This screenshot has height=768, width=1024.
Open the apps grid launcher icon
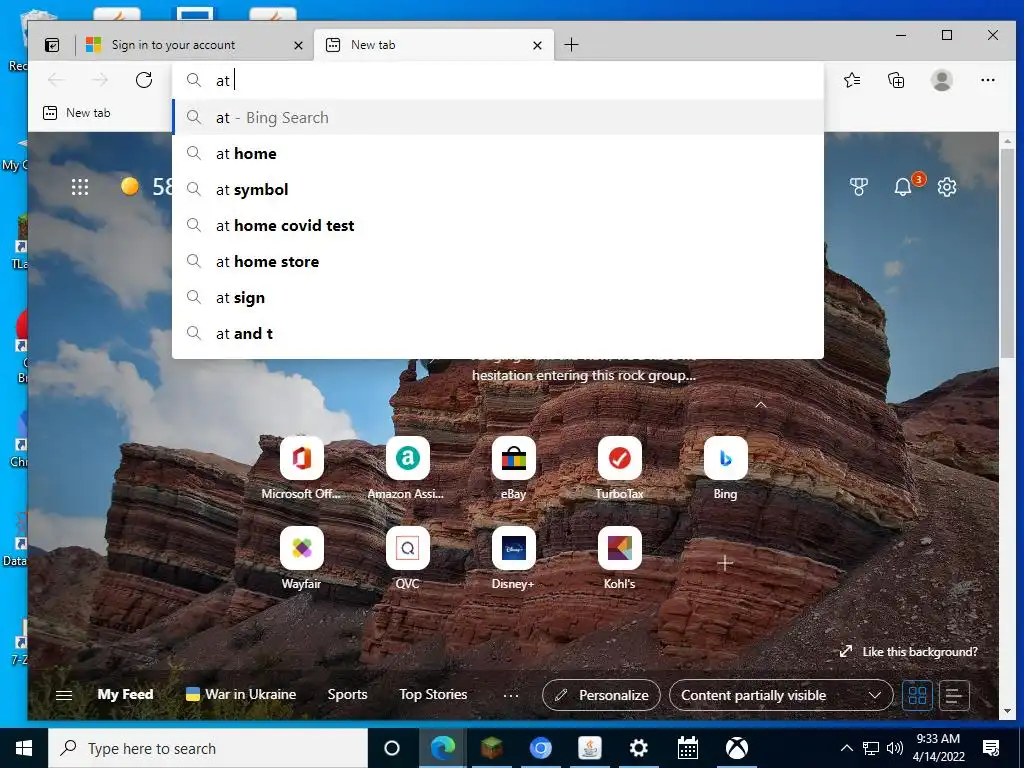80,187
